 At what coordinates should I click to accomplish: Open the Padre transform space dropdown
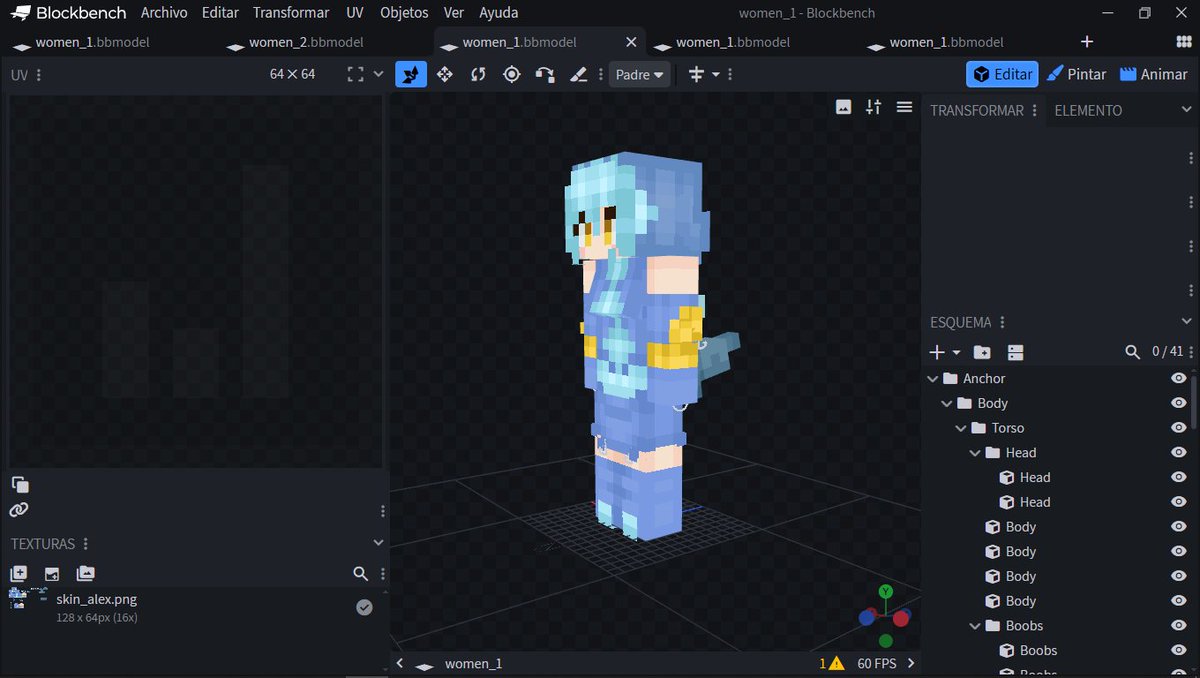(x=640, y=75)
